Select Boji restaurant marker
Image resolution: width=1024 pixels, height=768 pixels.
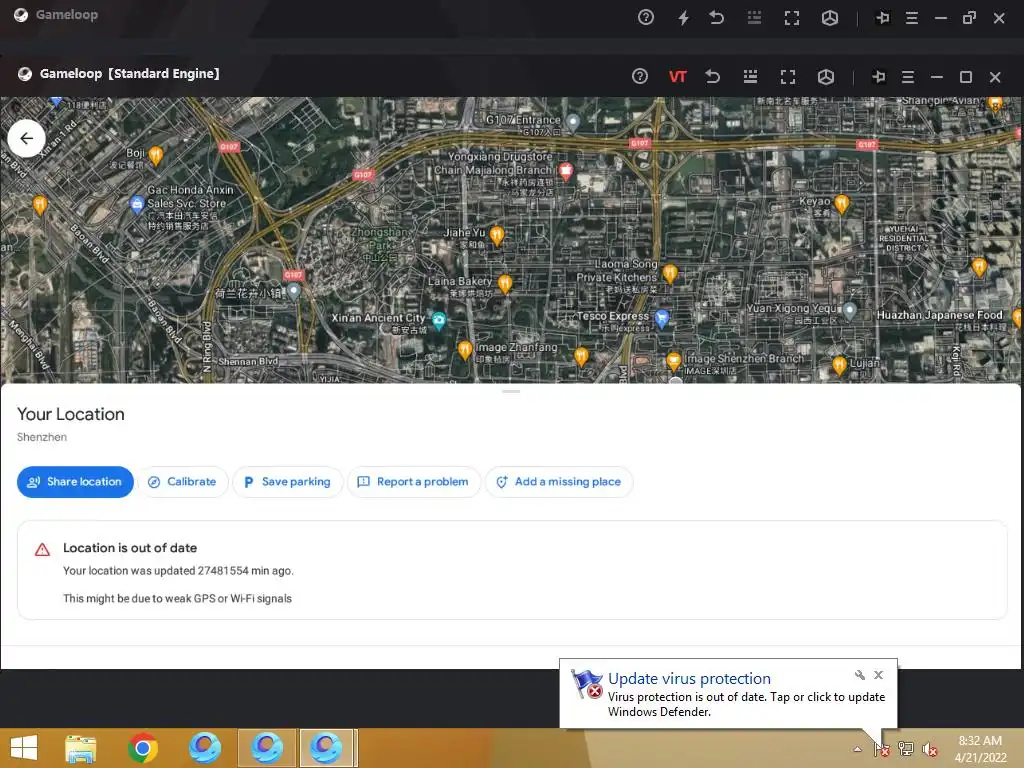click(x=155, y=155)
